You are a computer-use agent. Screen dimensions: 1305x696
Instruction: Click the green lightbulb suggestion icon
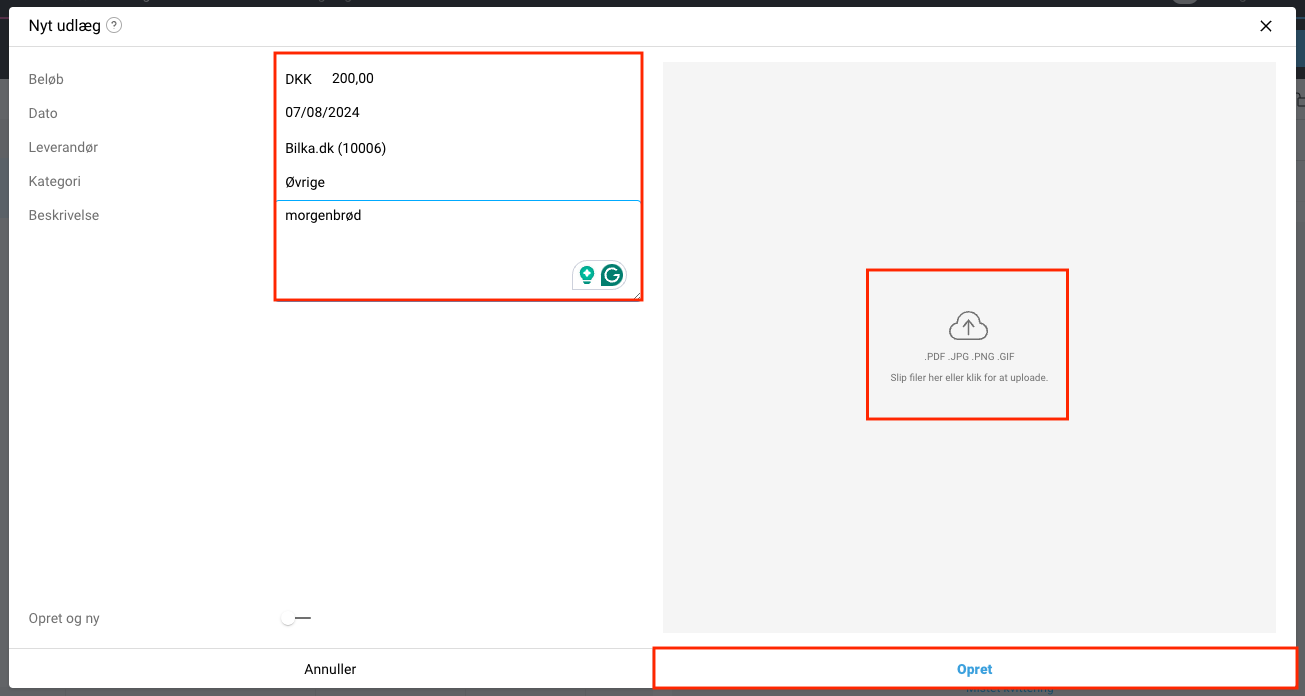(587, 275)
